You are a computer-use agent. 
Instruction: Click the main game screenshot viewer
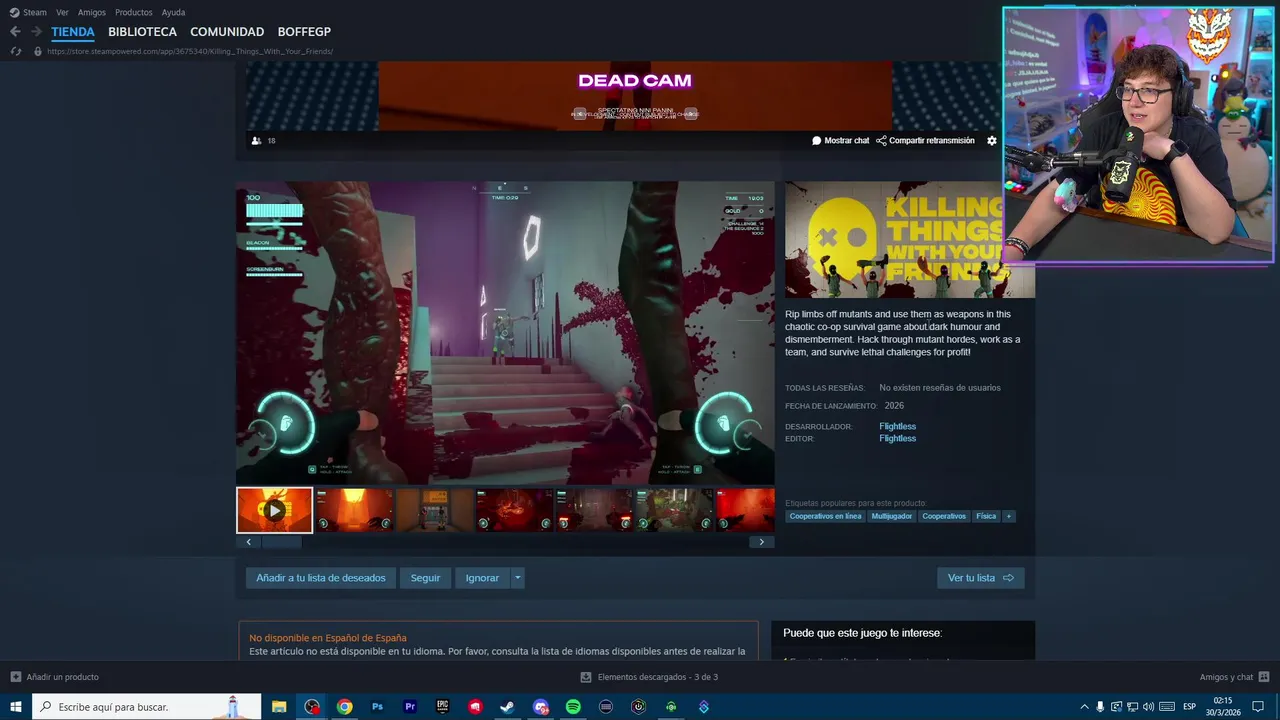[x=505, y=333]
